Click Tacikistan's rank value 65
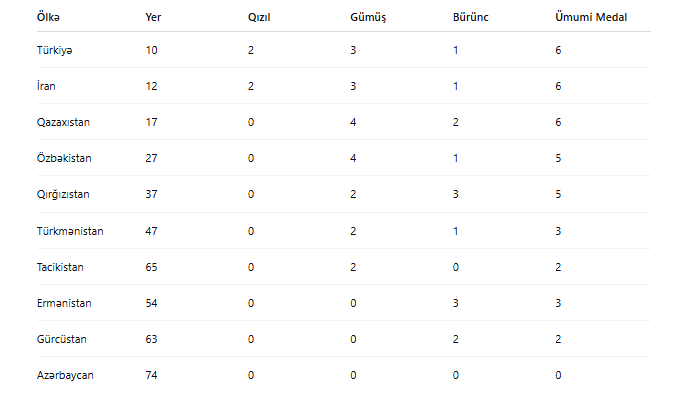This screenshot has height=405, width=687. click(152, 267)
